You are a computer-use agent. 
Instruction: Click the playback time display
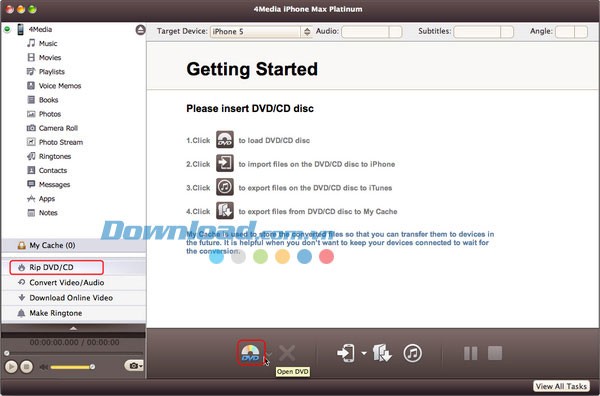click(x=74, y=342)
